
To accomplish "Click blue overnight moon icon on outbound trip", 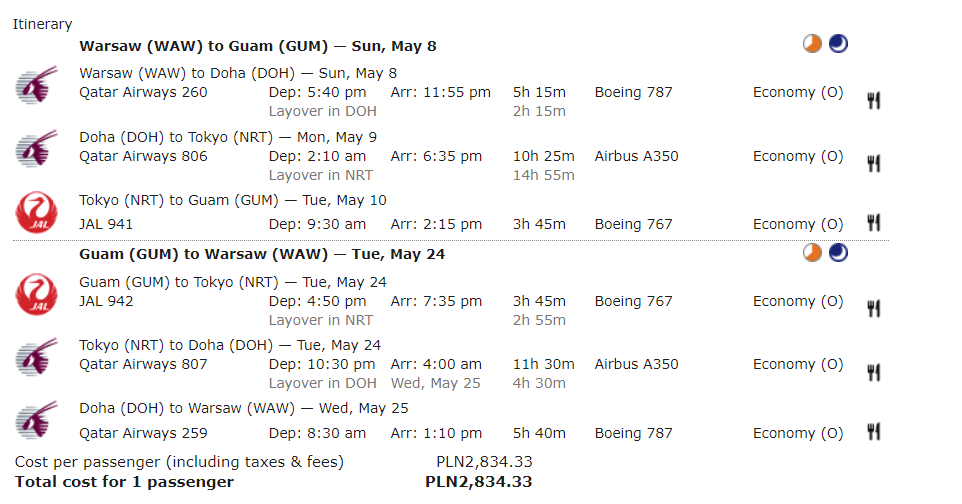I will coord(838,44).
